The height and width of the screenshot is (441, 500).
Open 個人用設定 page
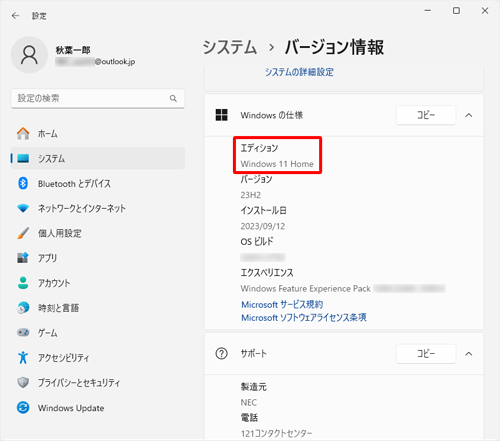[98, 233]
